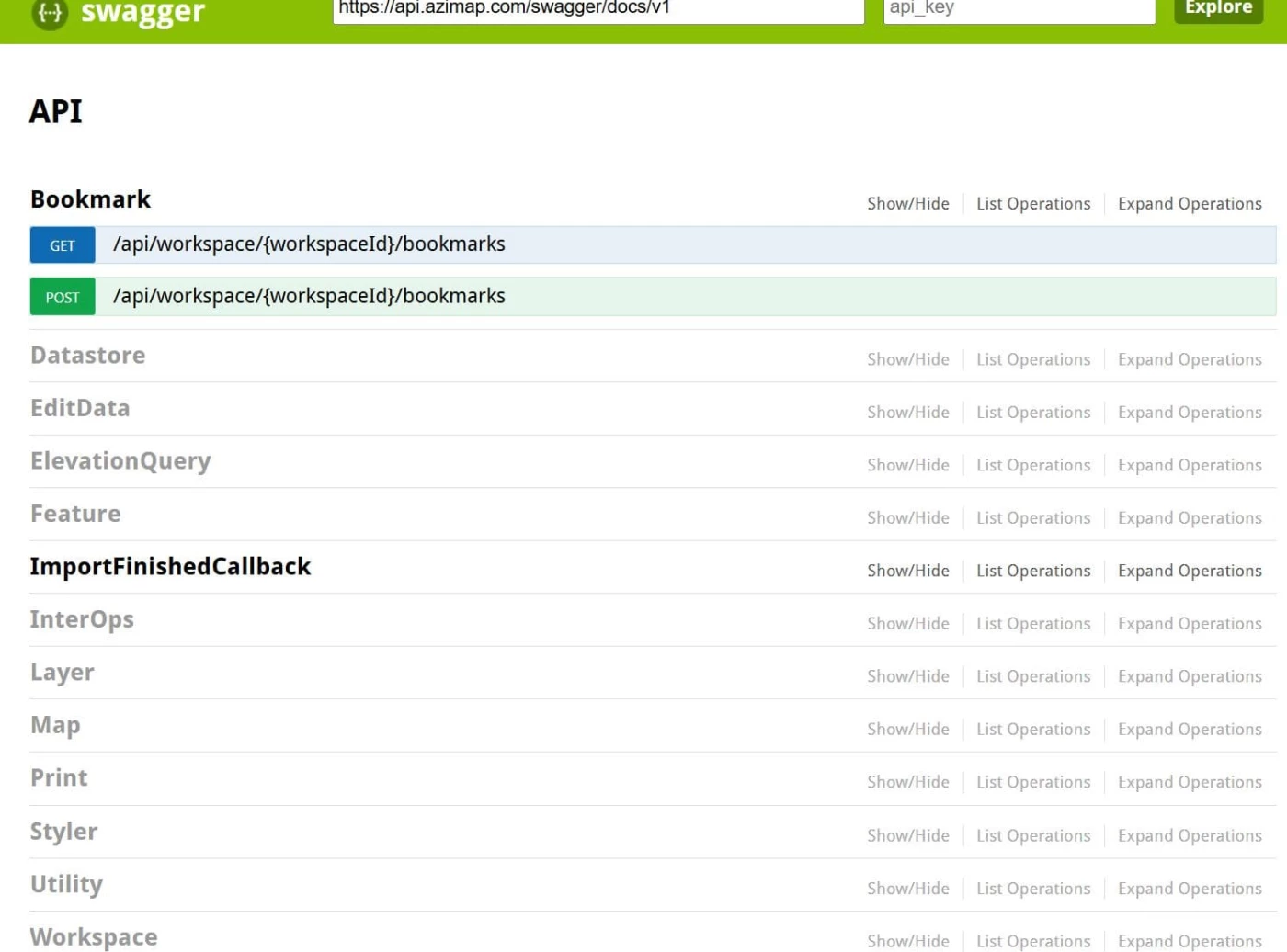List Operations for ElevationQuery
The height and width of the screenshot is (952, 1287).
pos(1032,466)
